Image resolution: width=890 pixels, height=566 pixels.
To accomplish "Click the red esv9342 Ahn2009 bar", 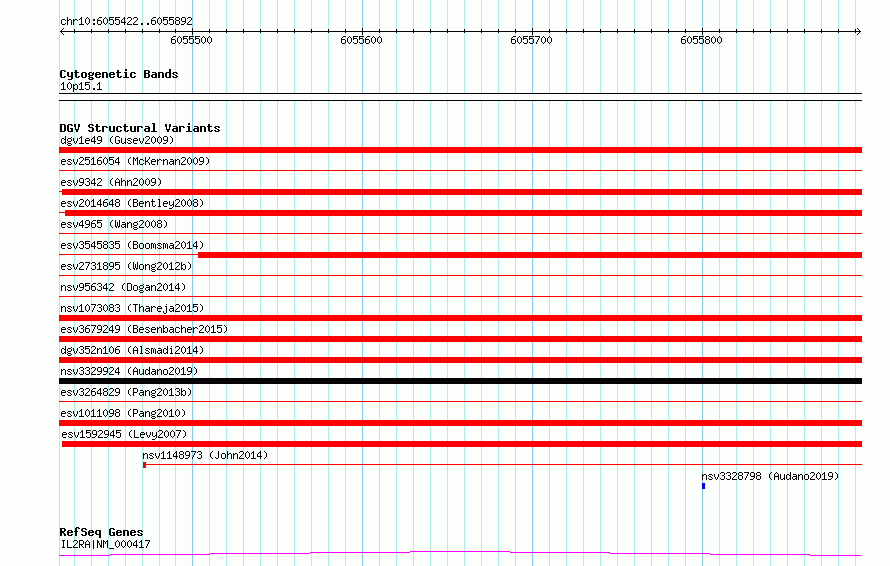I will [x=460, y=192].
